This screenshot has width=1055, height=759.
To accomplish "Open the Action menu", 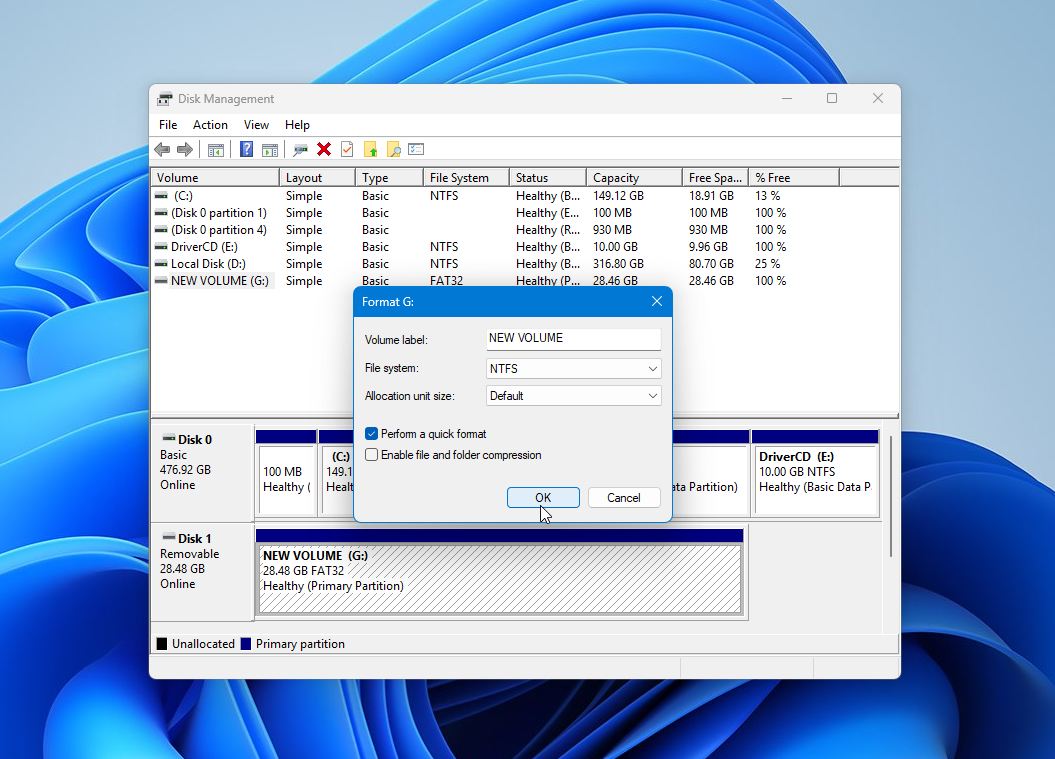I will (210, 124).
